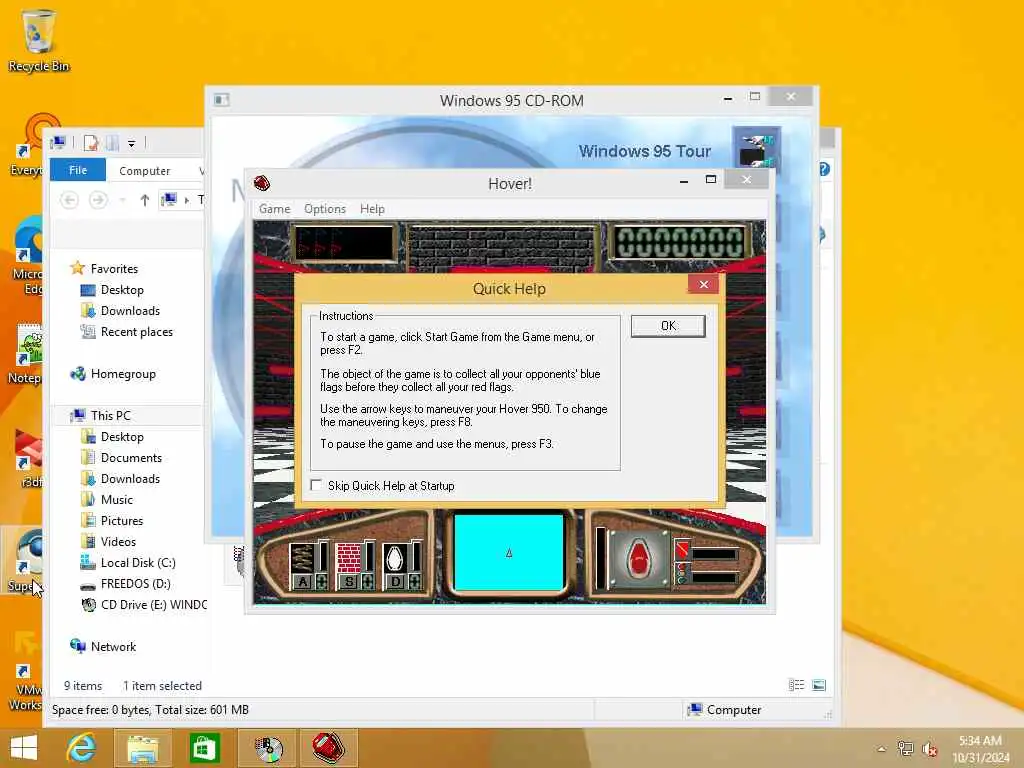This screenshot has height=768, width=1024.
Task: Select Favorites in the navigation pane
Action: click(x=114, y=268)
